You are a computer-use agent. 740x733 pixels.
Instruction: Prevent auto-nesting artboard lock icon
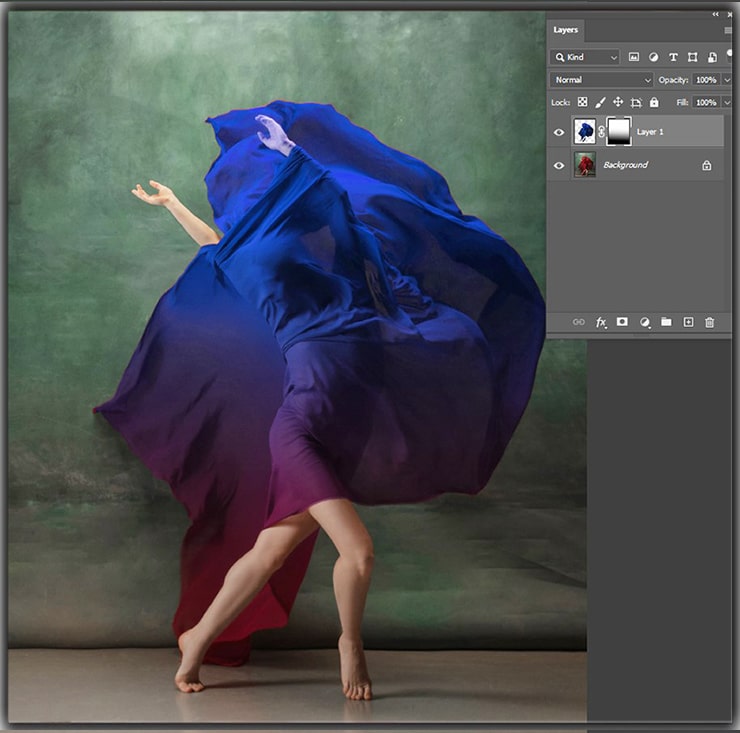tap(636, 102)
